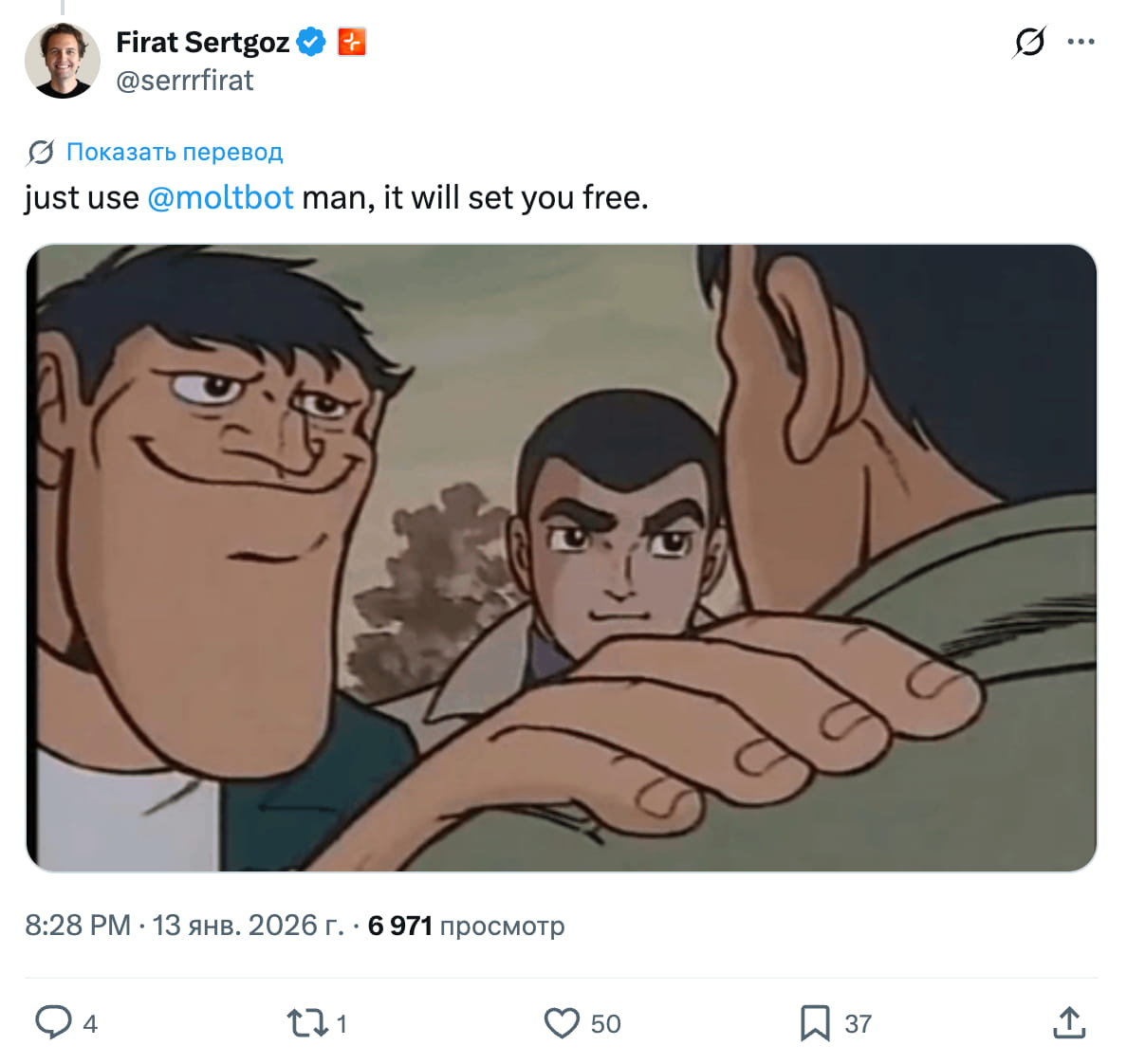
Task: Open Firat Sertgoz's profile picture
Action: 62,60
